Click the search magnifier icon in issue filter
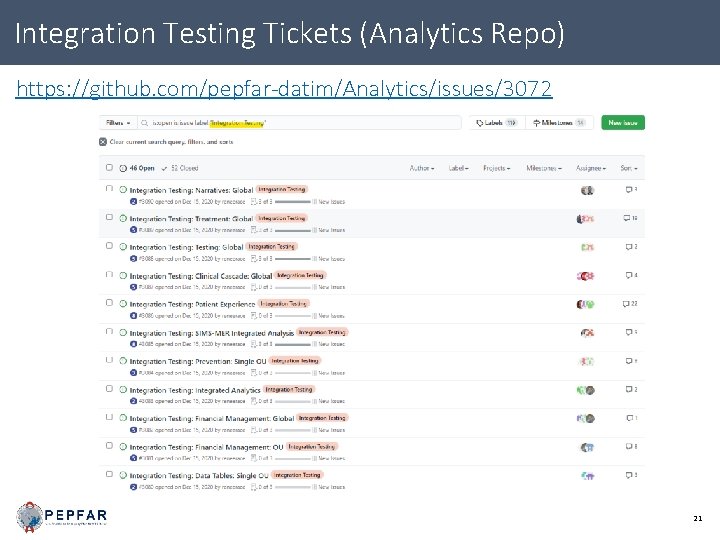The height and width of the screenshot is (540, 720). [x=145, y=123]
